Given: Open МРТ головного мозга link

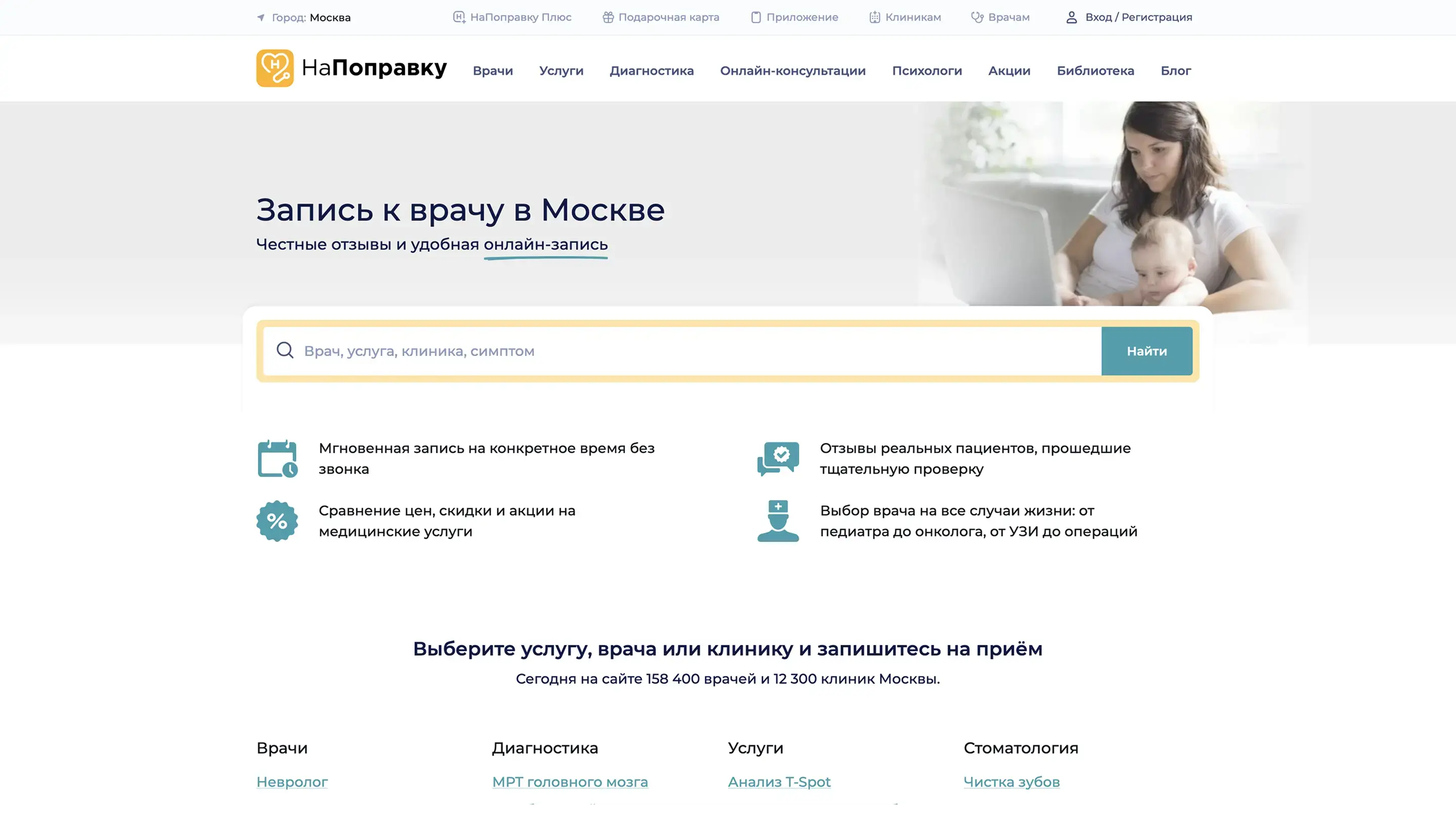Looking at the screenshot, I should (570, 782).
